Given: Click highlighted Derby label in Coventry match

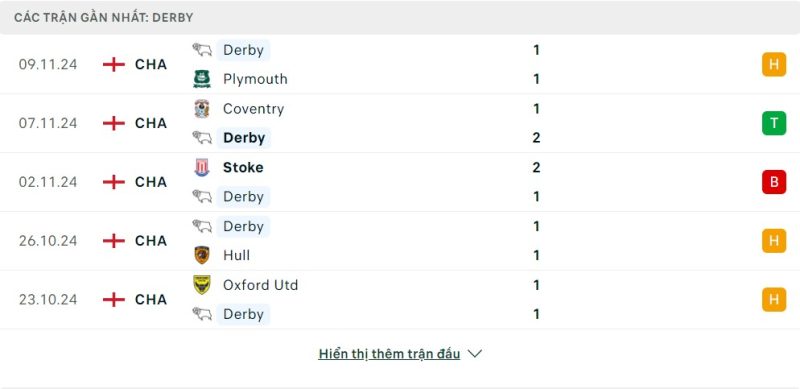Looking at the screenshot, I should point(244,138).
